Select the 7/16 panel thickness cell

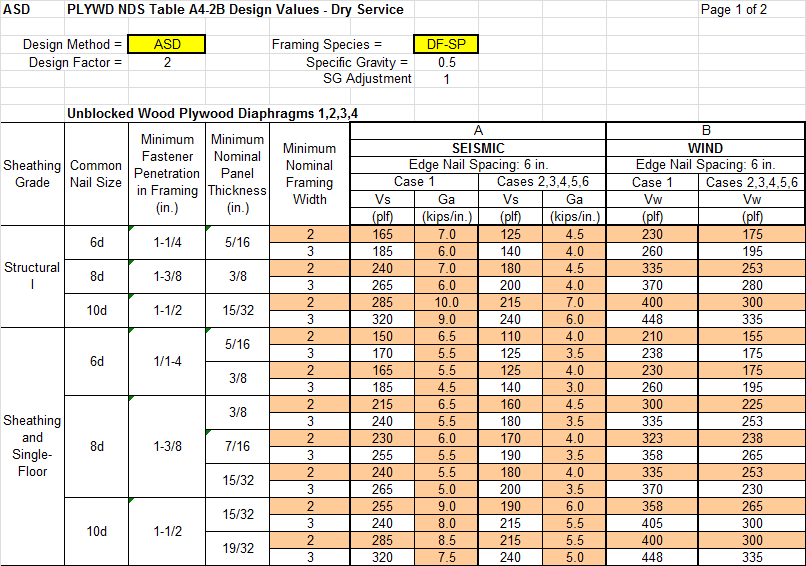tap(238, 446)
